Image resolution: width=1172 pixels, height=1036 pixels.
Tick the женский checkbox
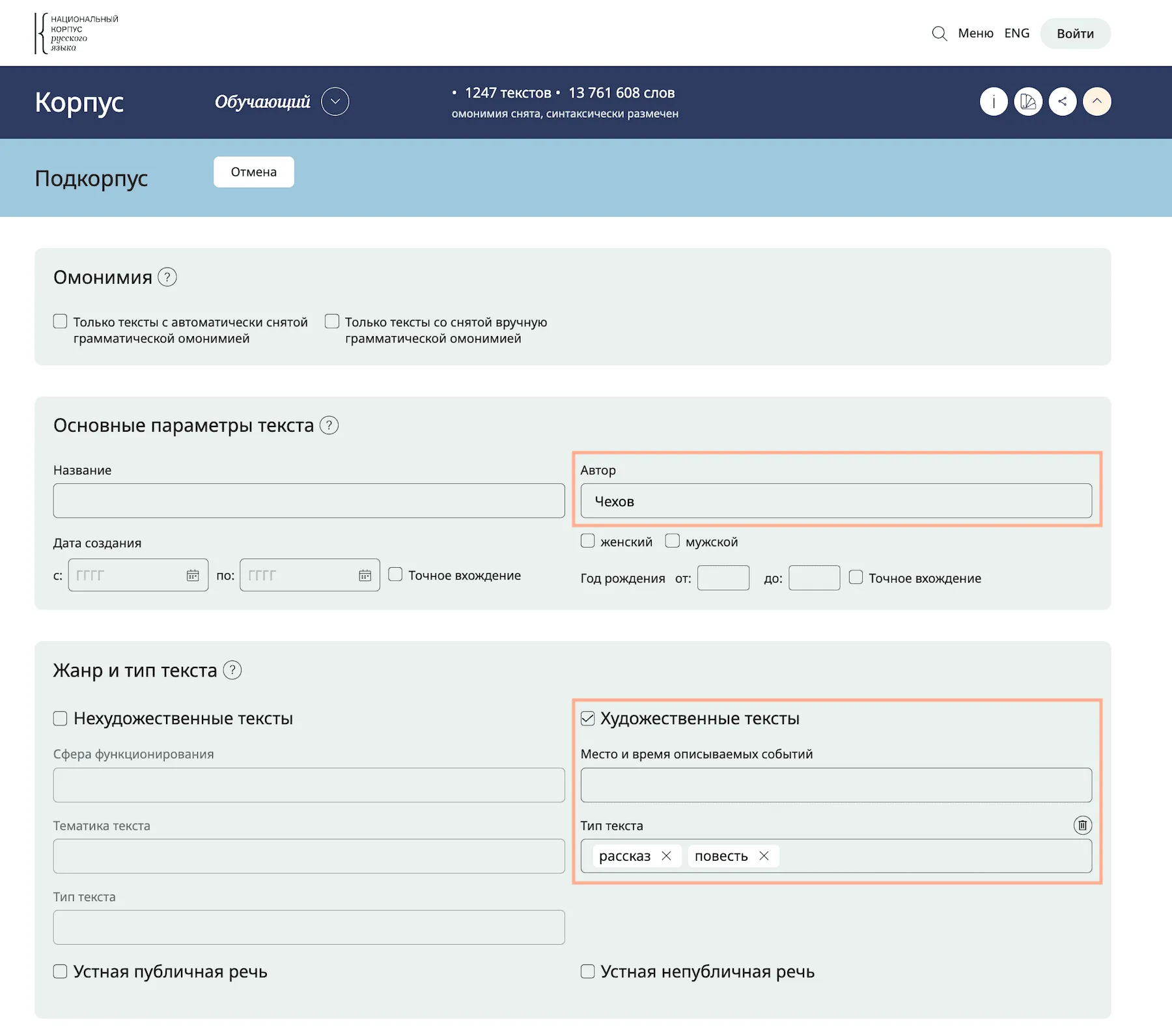[x=587, y=540]
